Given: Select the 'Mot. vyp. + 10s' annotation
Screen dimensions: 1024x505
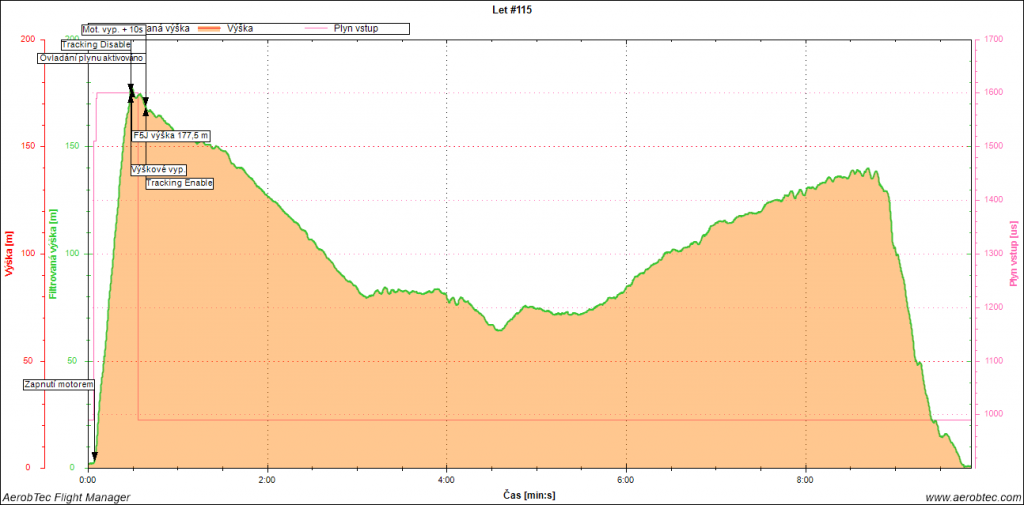Looking at the screenshot, I should pos(113,31).
